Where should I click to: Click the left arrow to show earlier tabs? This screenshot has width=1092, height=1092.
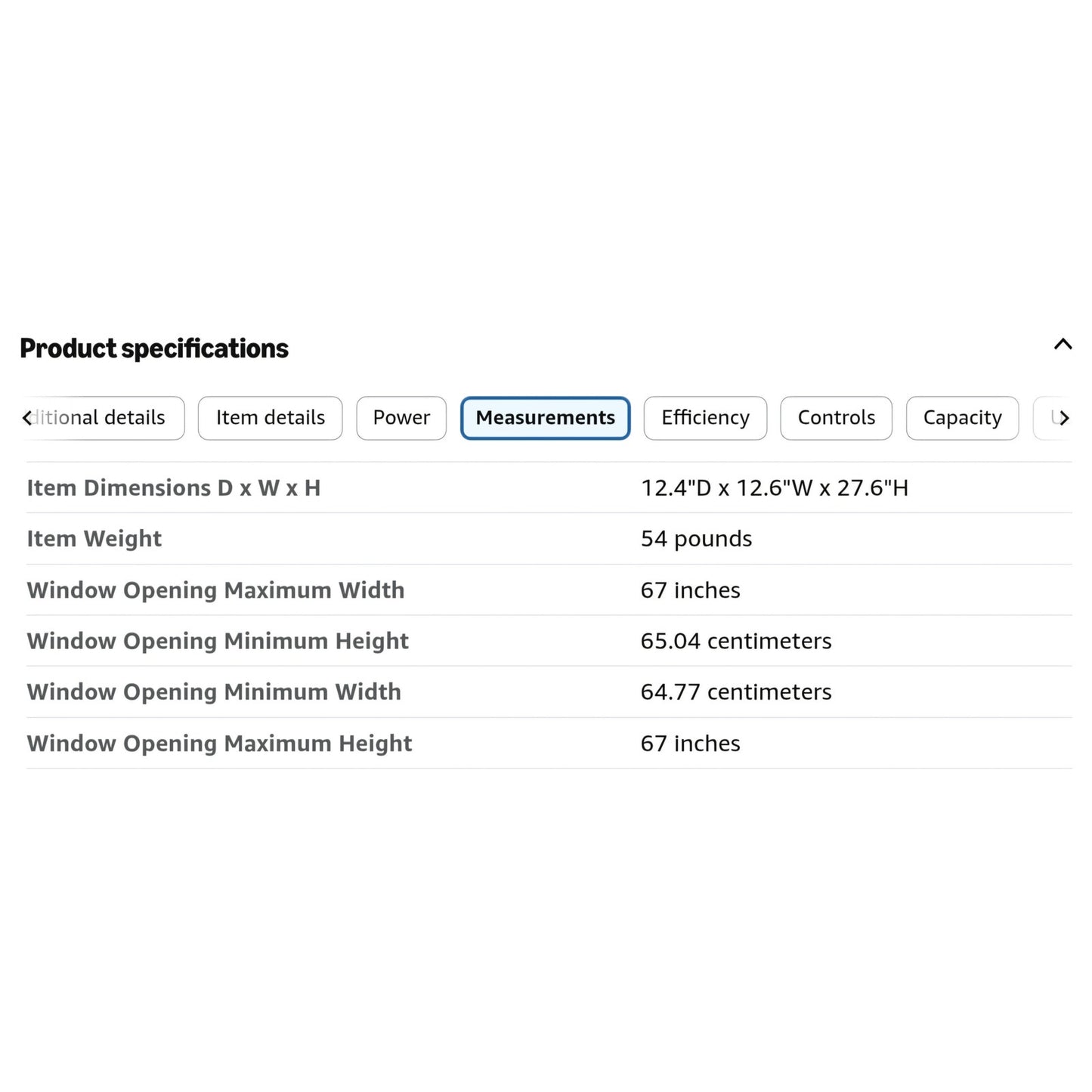(27, 418)
